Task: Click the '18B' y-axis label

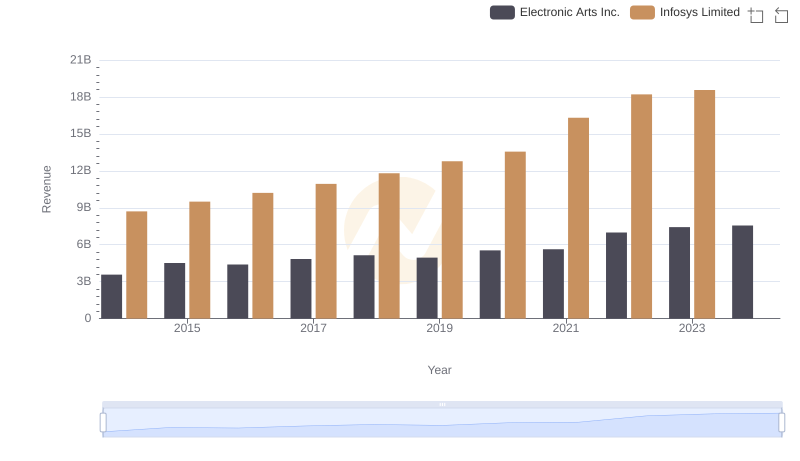Action: click(x=81, y=97)
